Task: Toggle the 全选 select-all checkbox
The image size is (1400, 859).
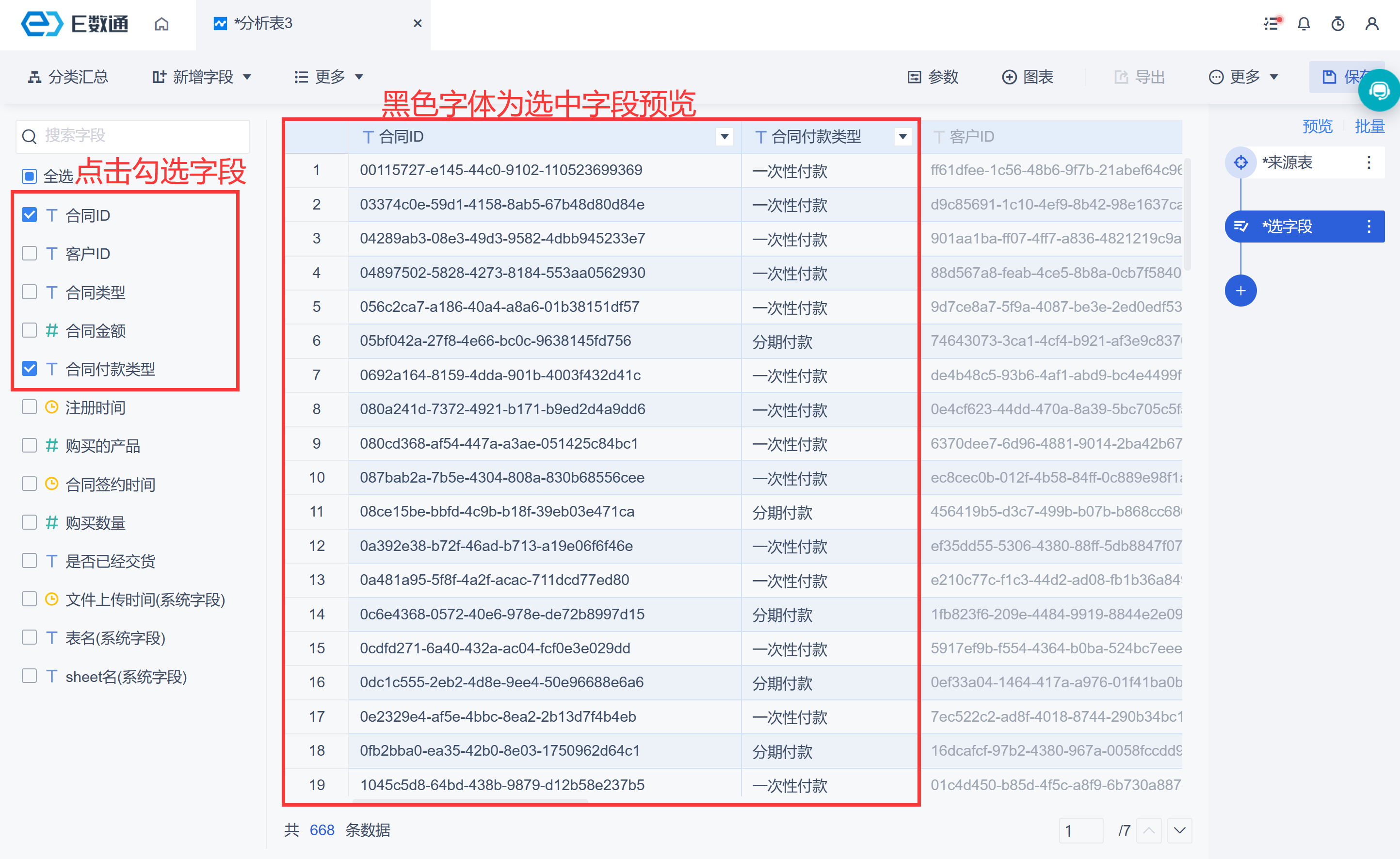Action: (29, 176)
